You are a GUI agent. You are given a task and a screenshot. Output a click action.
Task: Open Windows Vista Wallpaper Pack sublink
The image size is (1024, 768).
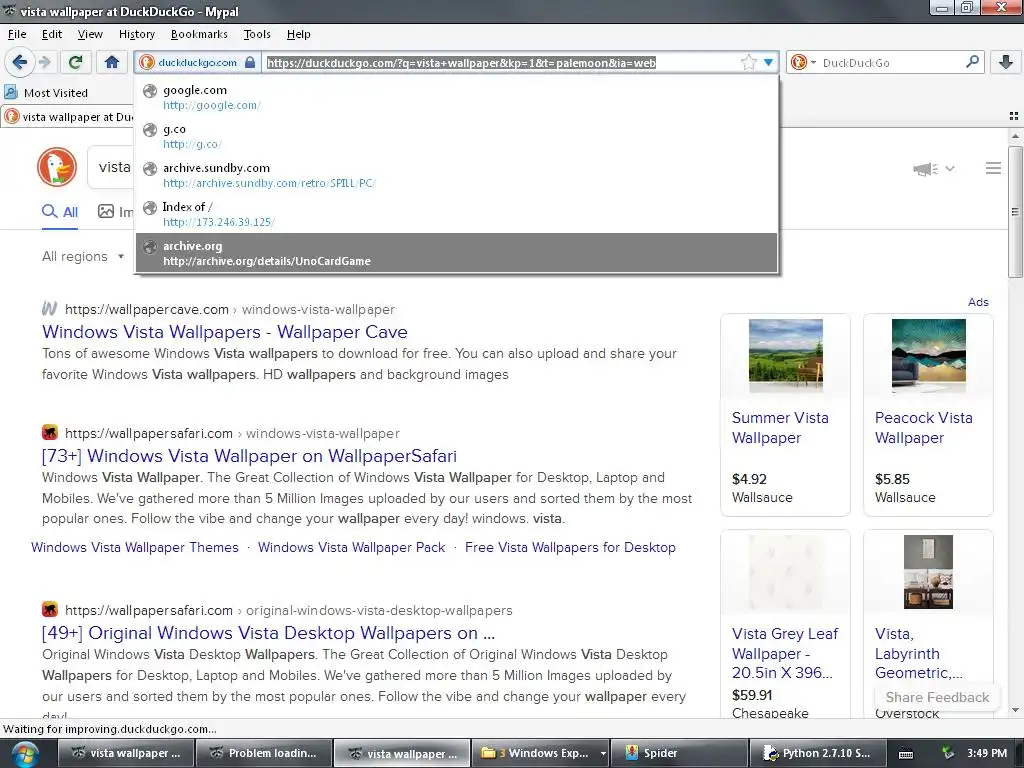coord(351,547)
